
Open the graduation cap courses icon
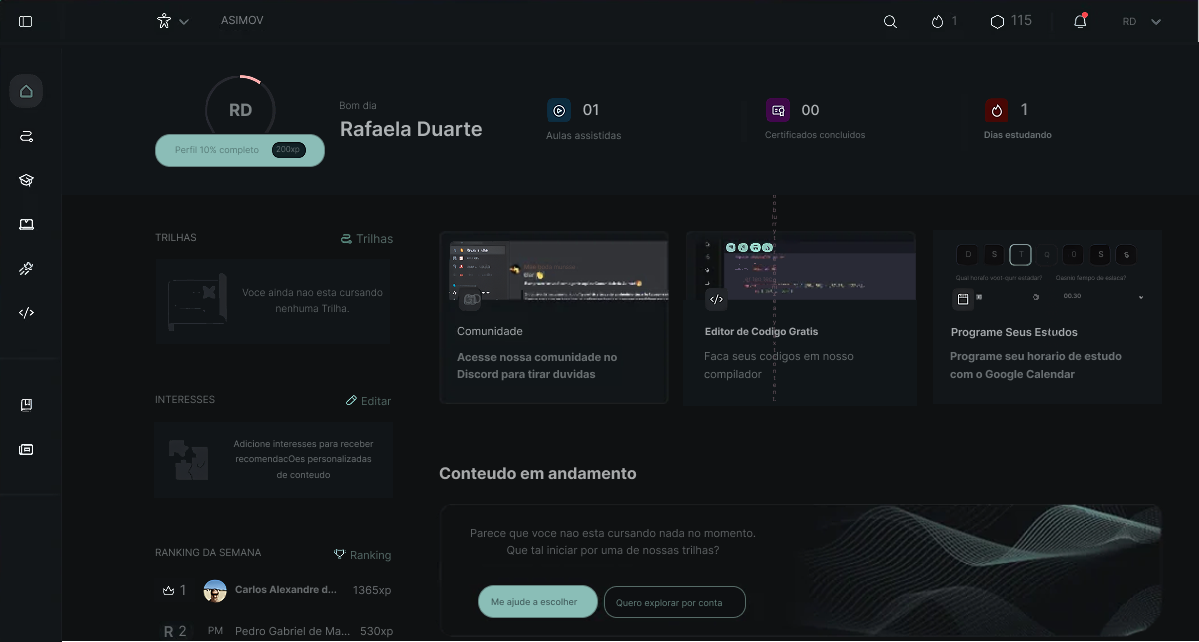point(26,180)
